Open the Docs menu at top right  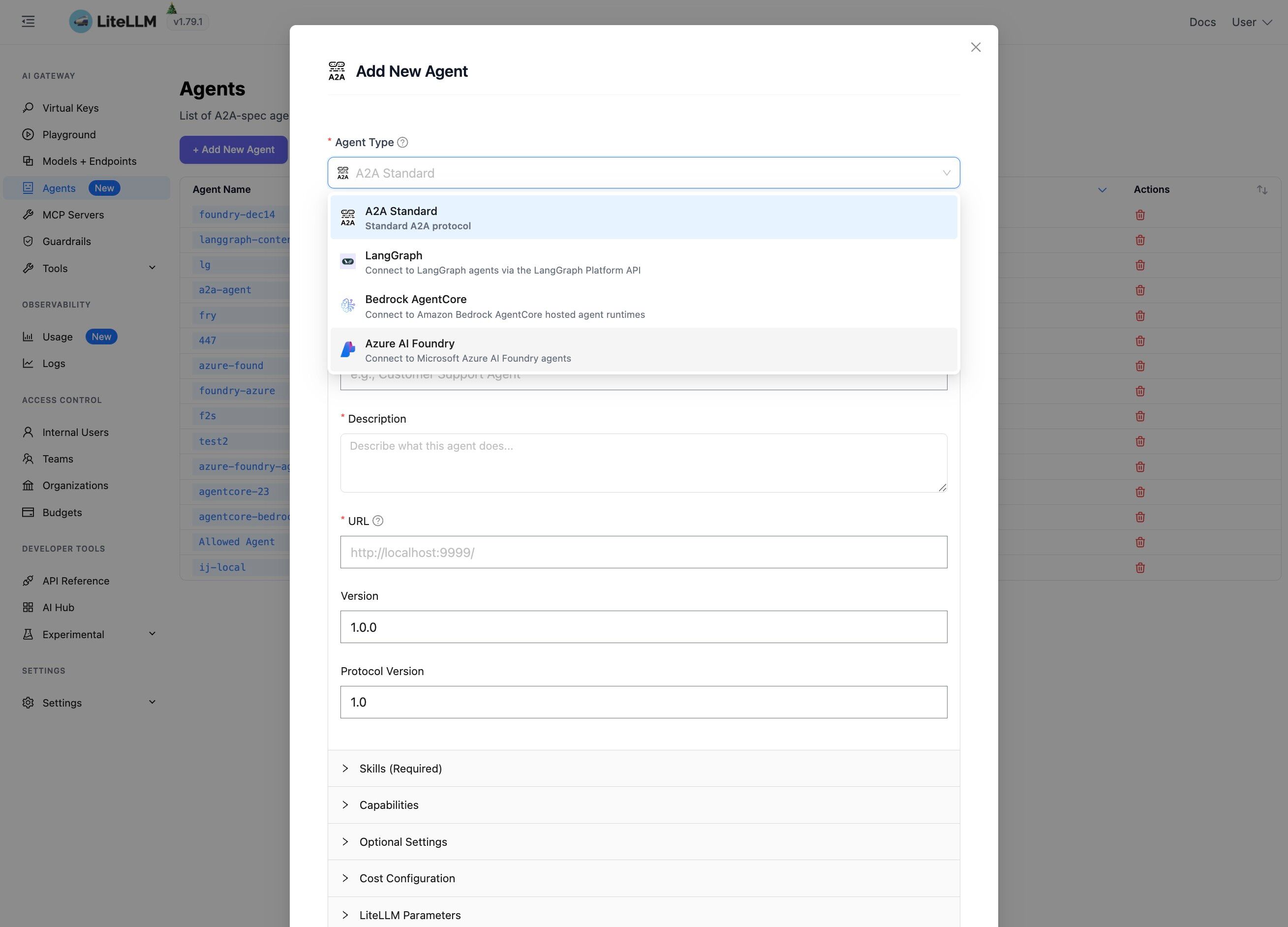point(1202,22)
